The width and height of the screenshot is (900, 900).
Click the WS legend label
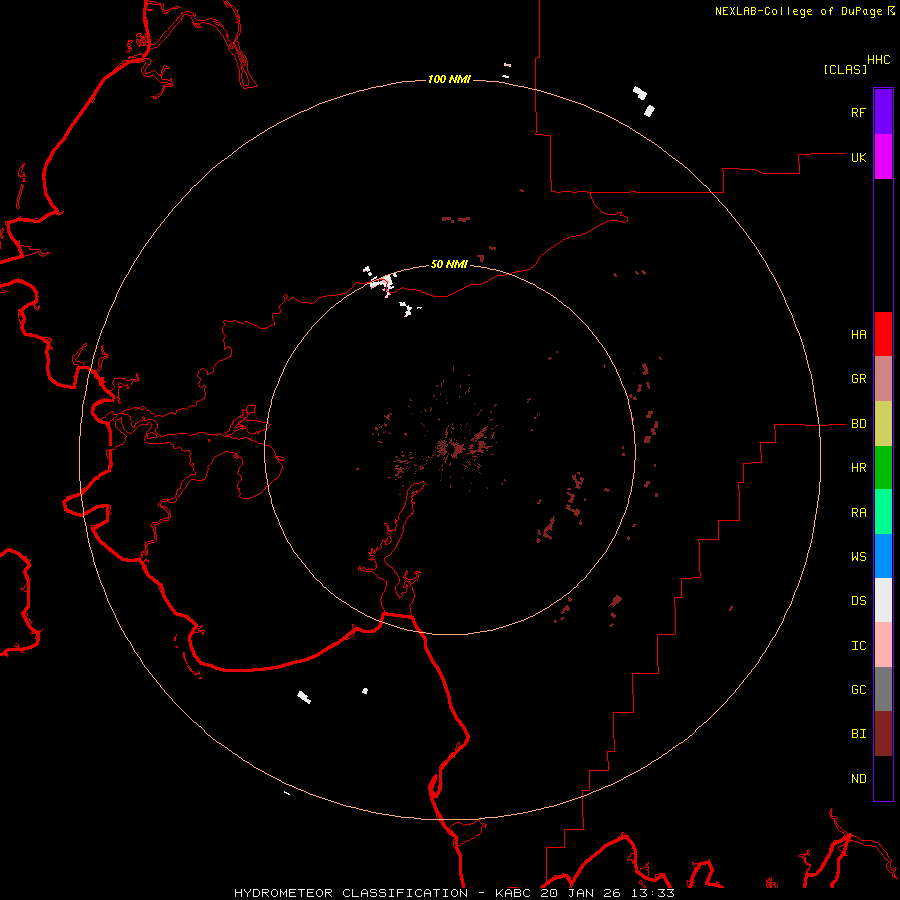[x=858, y=557]
